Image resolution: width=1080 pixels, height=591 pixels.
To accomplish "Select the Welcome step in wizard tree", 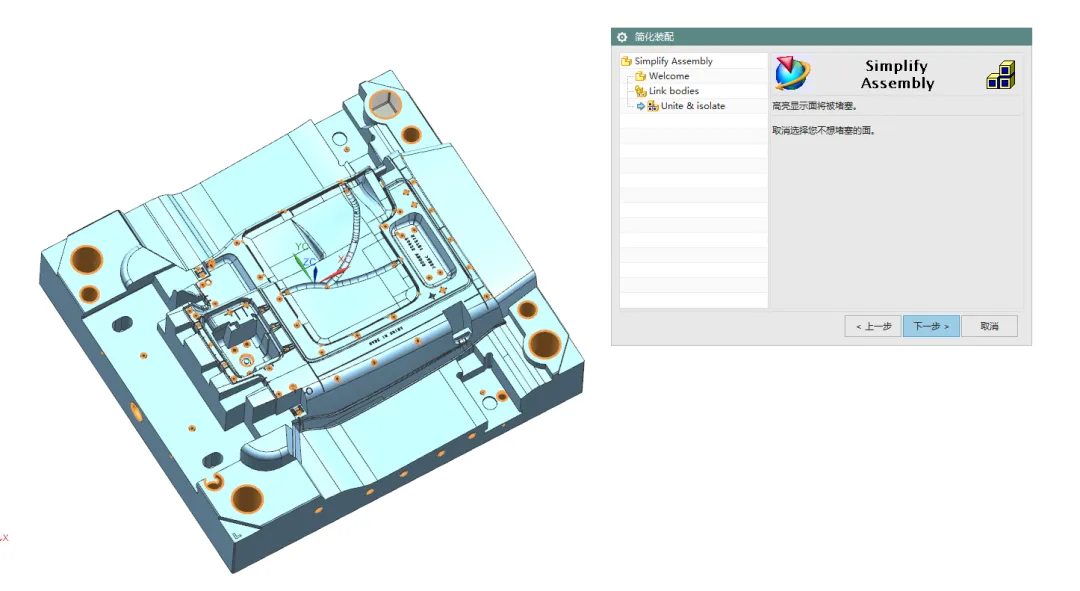I will pyautogui.click(x=669, y=76).
